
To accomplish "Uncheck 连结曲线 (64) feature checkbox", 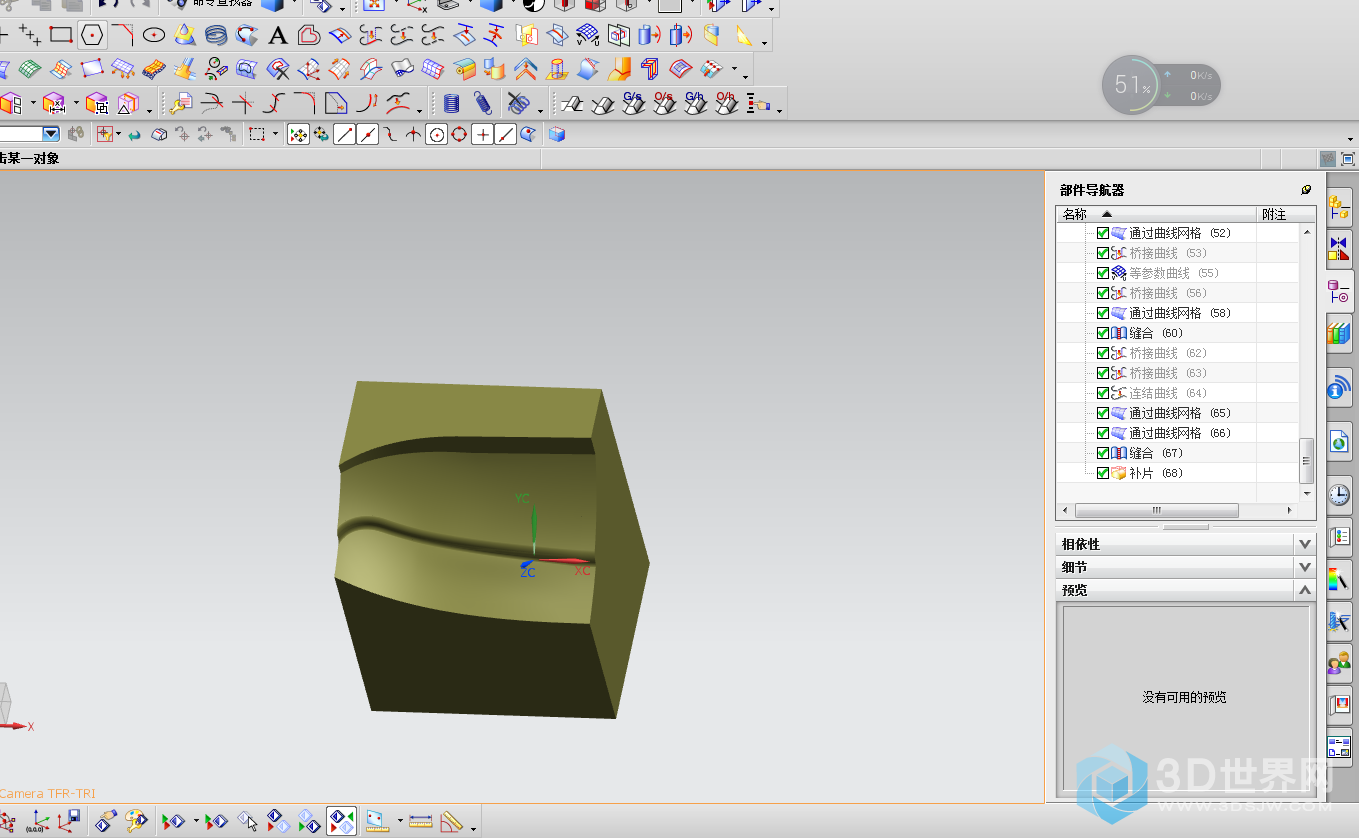I will [1103, 393].
